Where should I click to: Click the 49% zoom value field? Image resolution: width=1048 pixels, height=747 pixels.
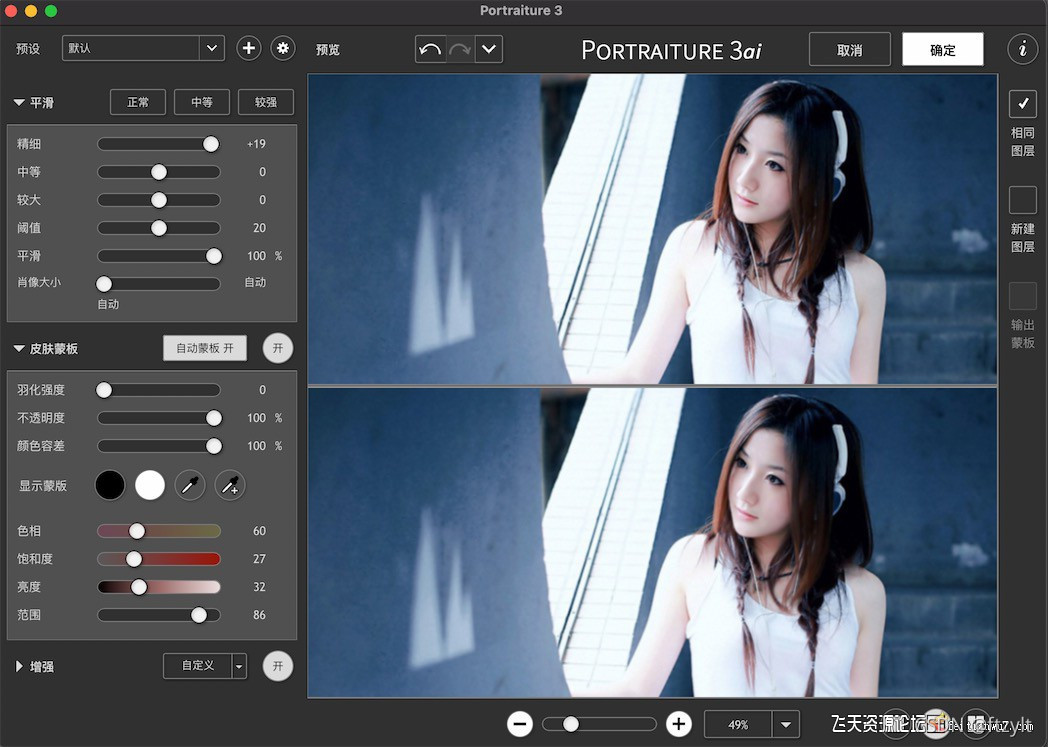[738, 724]
